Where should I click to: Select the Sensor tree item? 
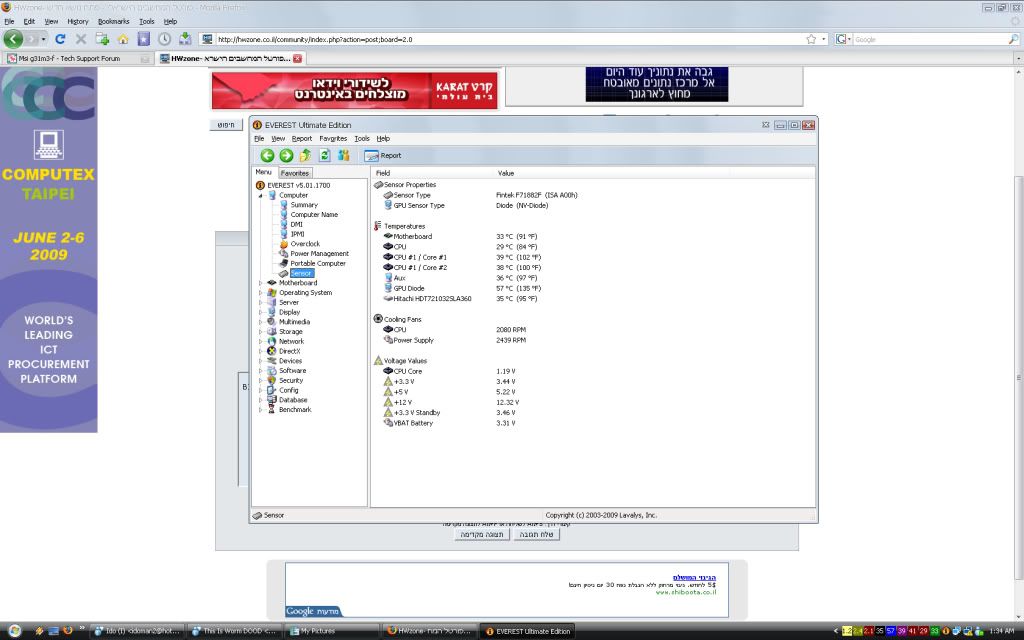(x=301, y=273)
